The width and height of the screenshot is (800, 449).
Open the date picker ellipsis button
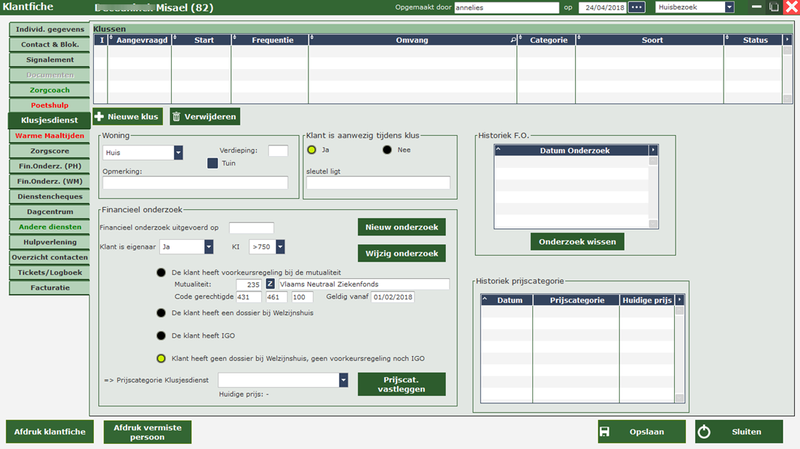pyautogui.click(x=637, y=8)
